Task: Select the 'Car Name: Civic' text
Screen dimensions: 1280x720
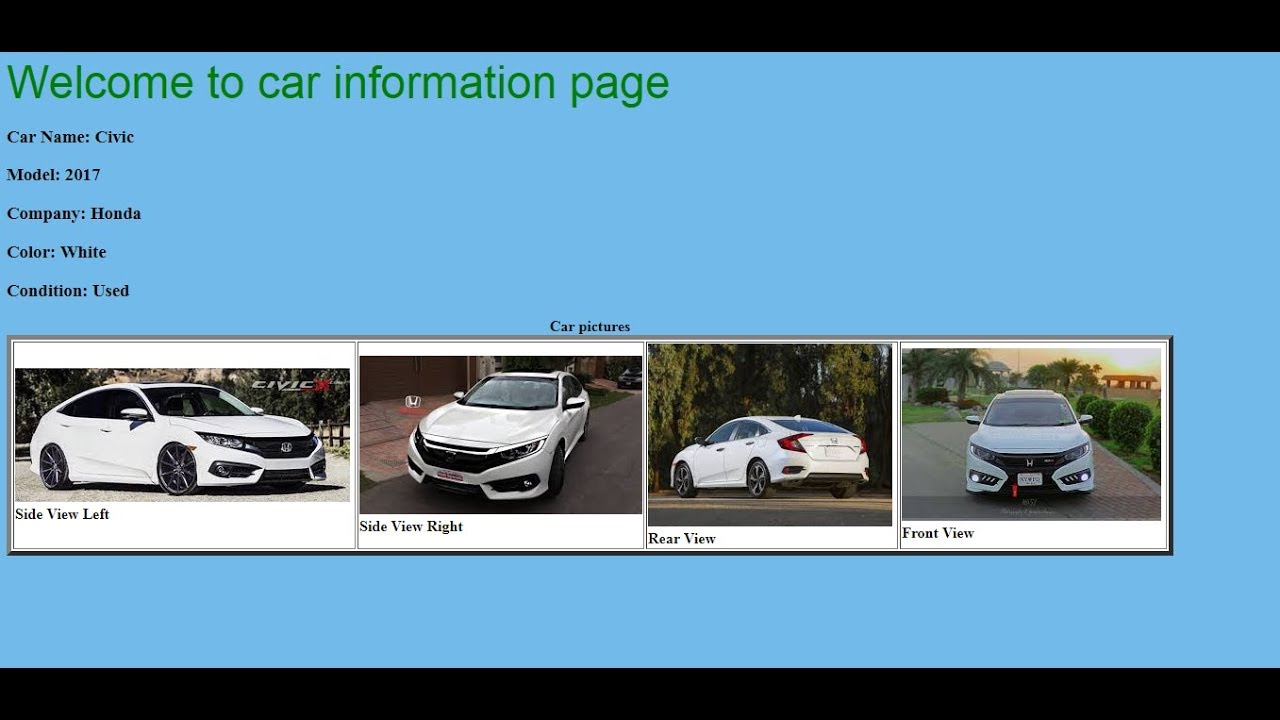Action: pyautogui.click(x=70, y=137)
